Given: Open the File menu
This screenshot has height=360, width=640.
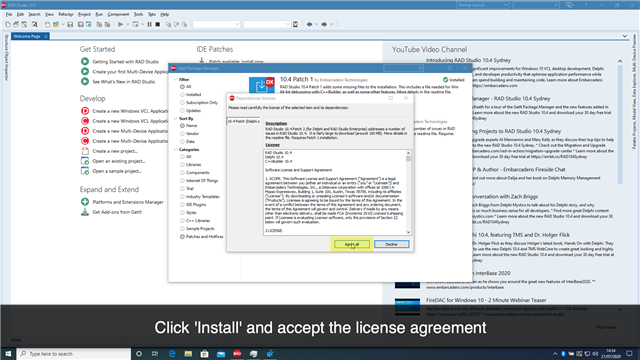Looking at the screenshot, I should click(x=9, y=14).
